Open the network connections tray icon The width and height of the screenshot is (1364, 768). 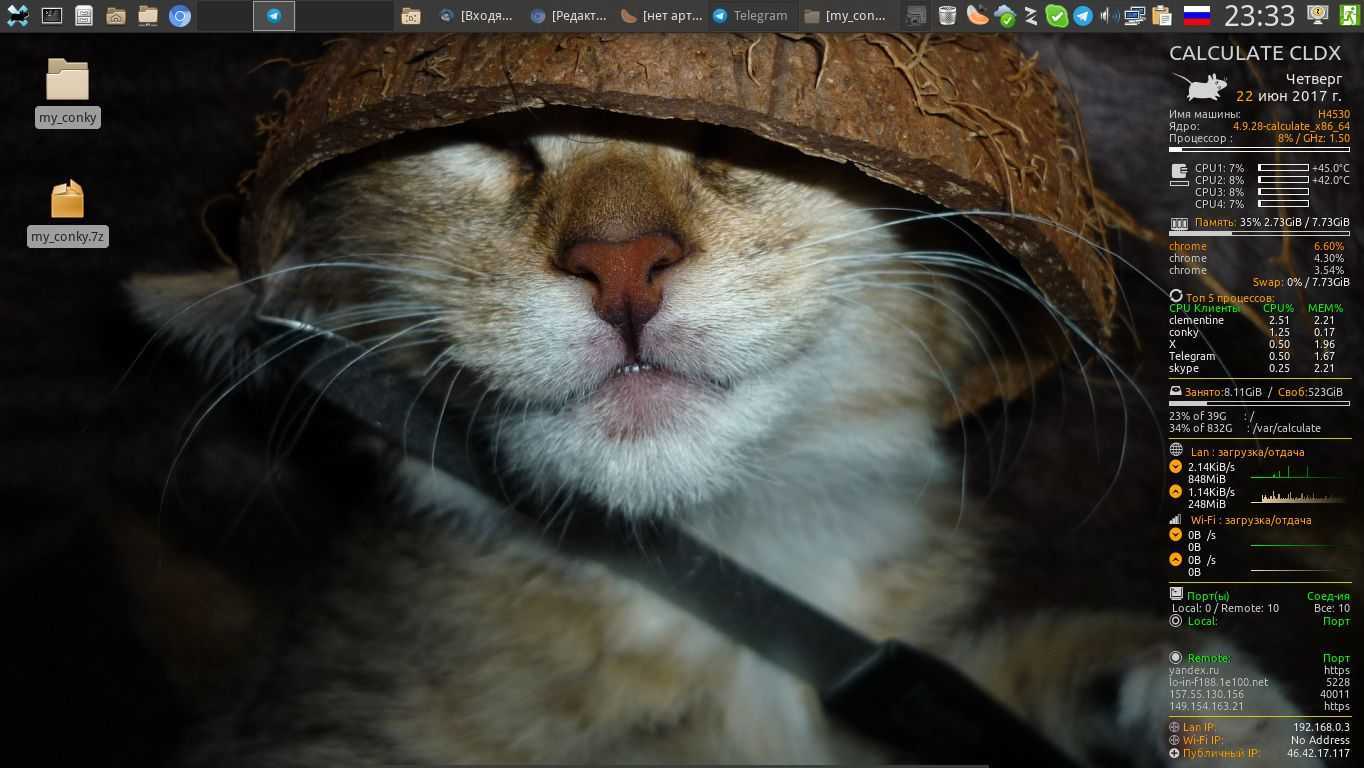1135,15
